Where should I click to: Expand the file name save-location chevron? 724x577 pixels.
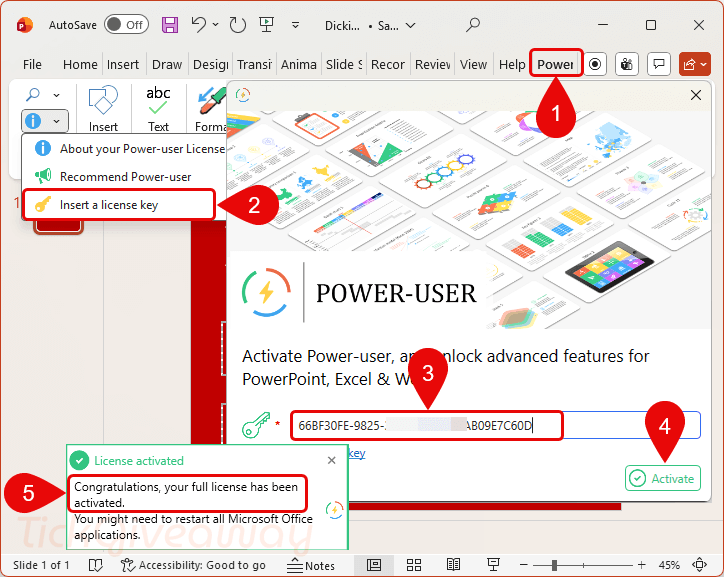[x=410, y=25]
